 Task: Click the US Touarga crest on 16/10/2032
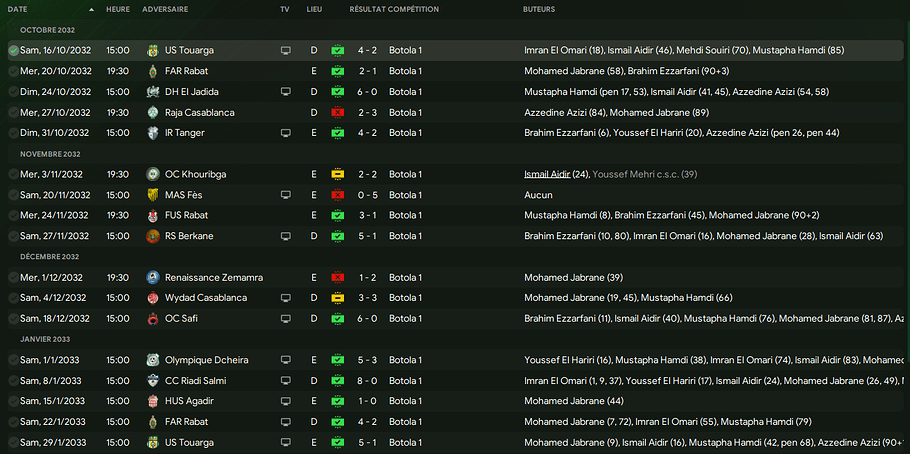(152, 50)
